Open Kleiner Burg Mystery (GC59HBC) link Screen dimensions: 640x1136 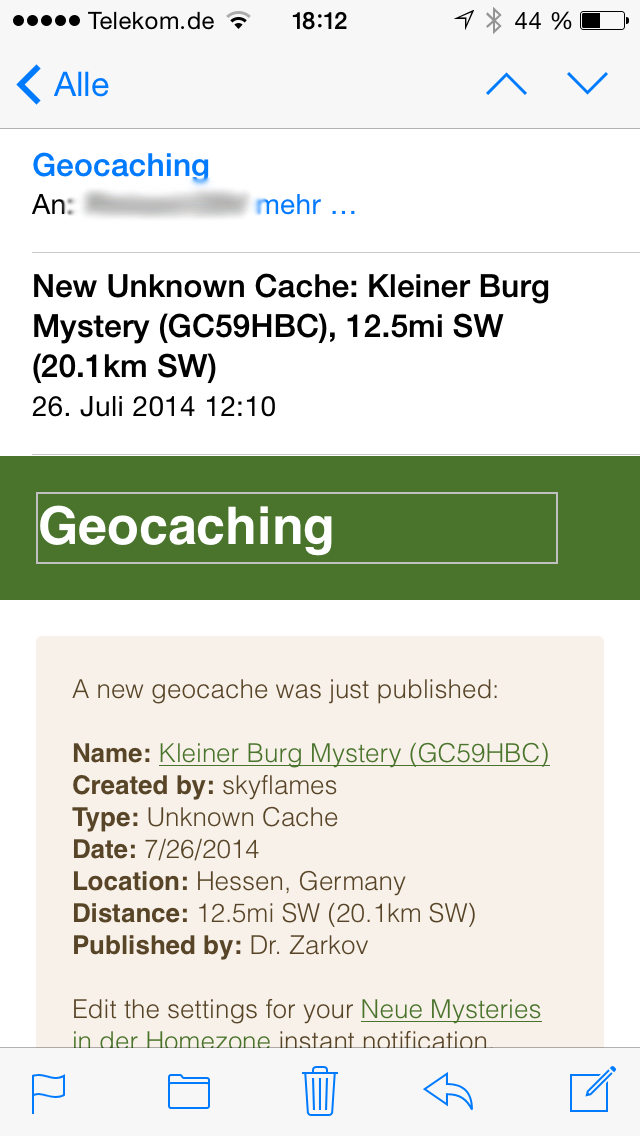coord(354,754)
